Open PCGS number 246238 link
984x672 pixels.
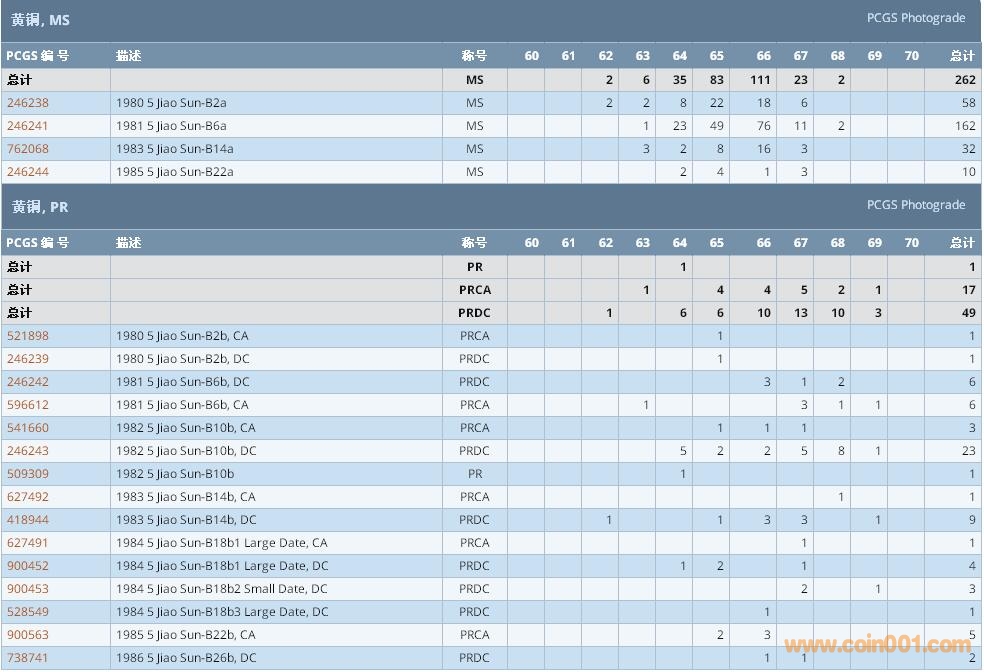[28, 103]
